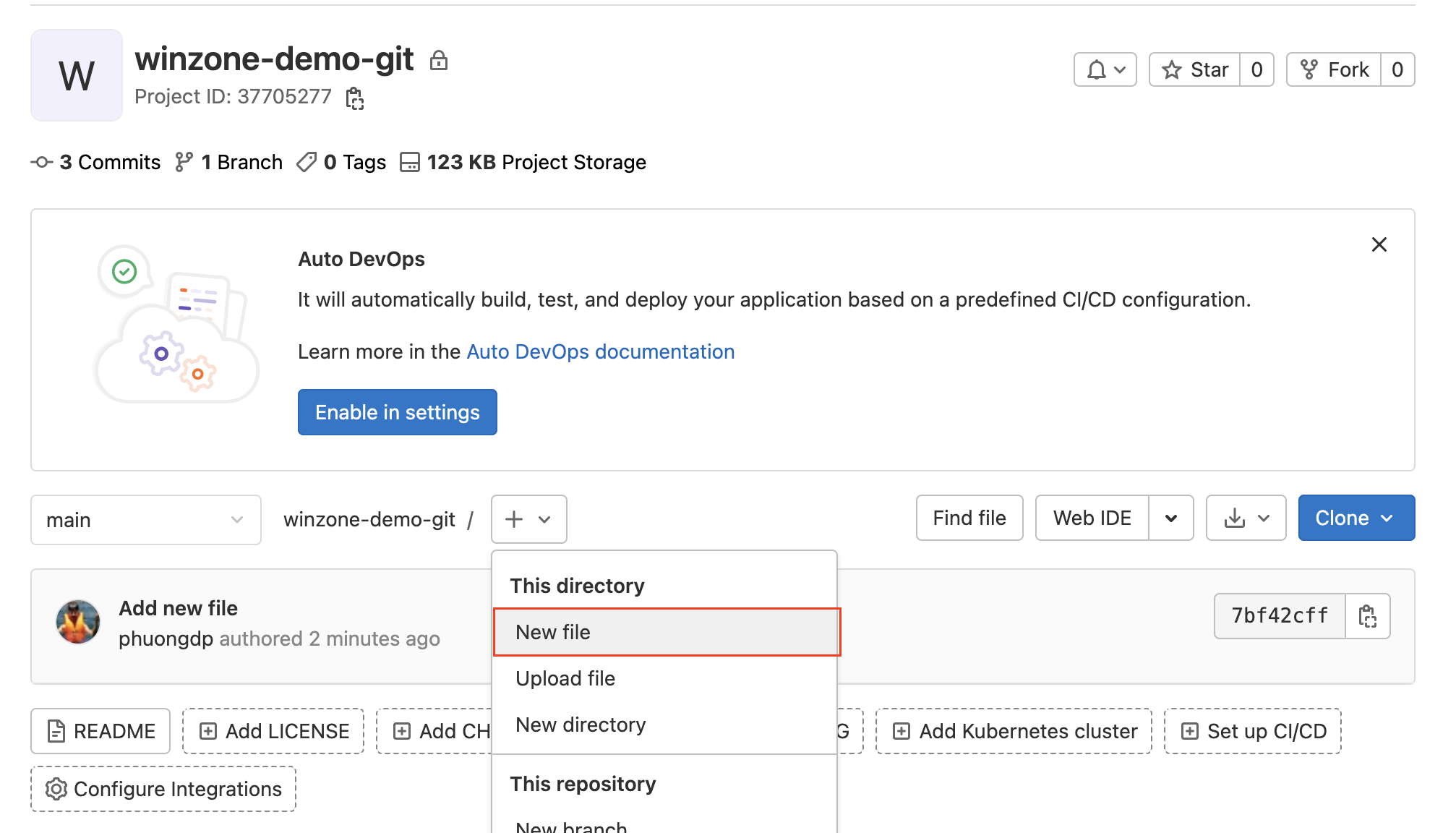Screen dimensions: 1456x833
Task: Click Add LICENSE button
Action: coord(273,731)
